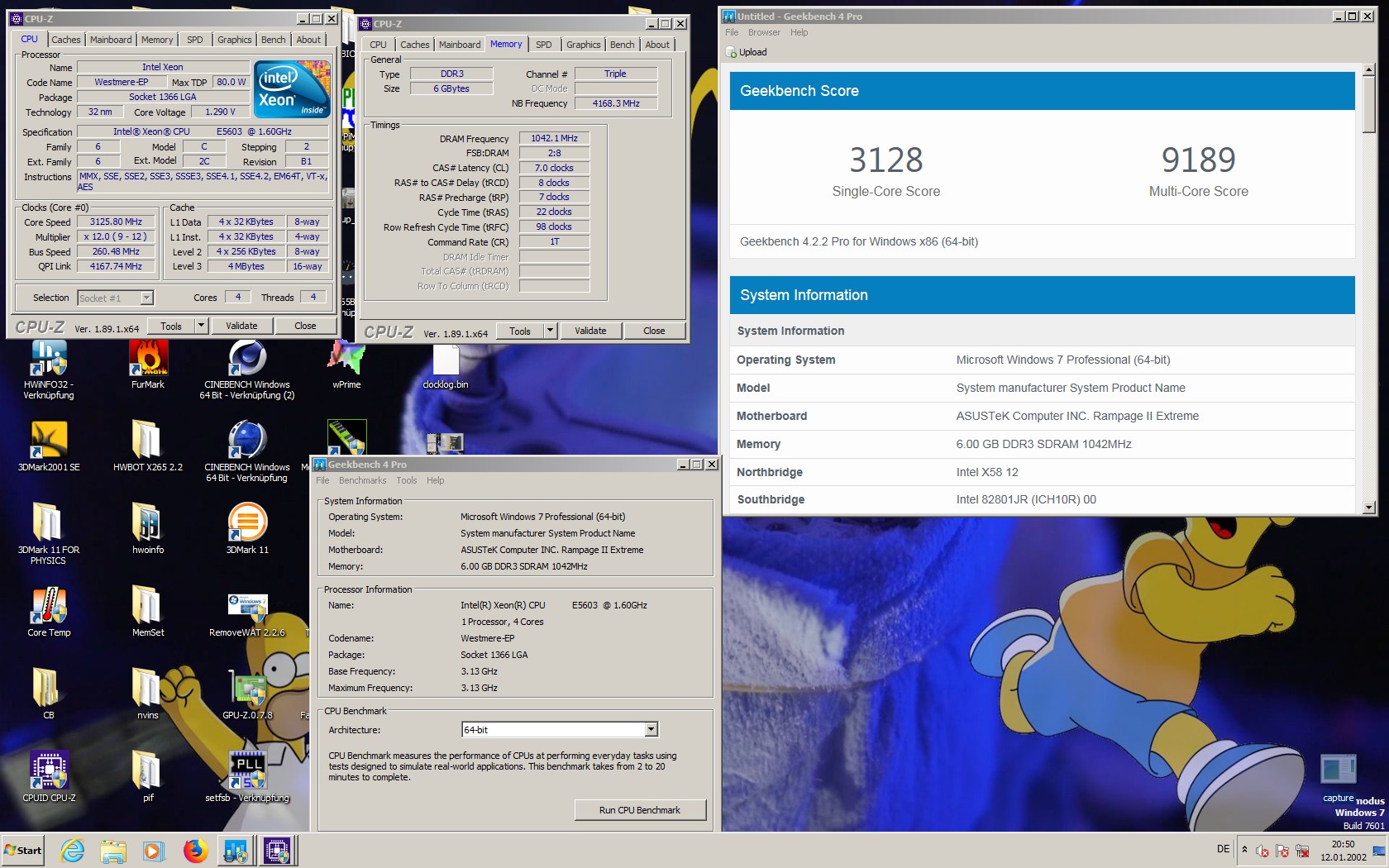This screenshot has height=868, width=1389.
Task: Launch Firefox from taskbar
Action: pos(195,851)
